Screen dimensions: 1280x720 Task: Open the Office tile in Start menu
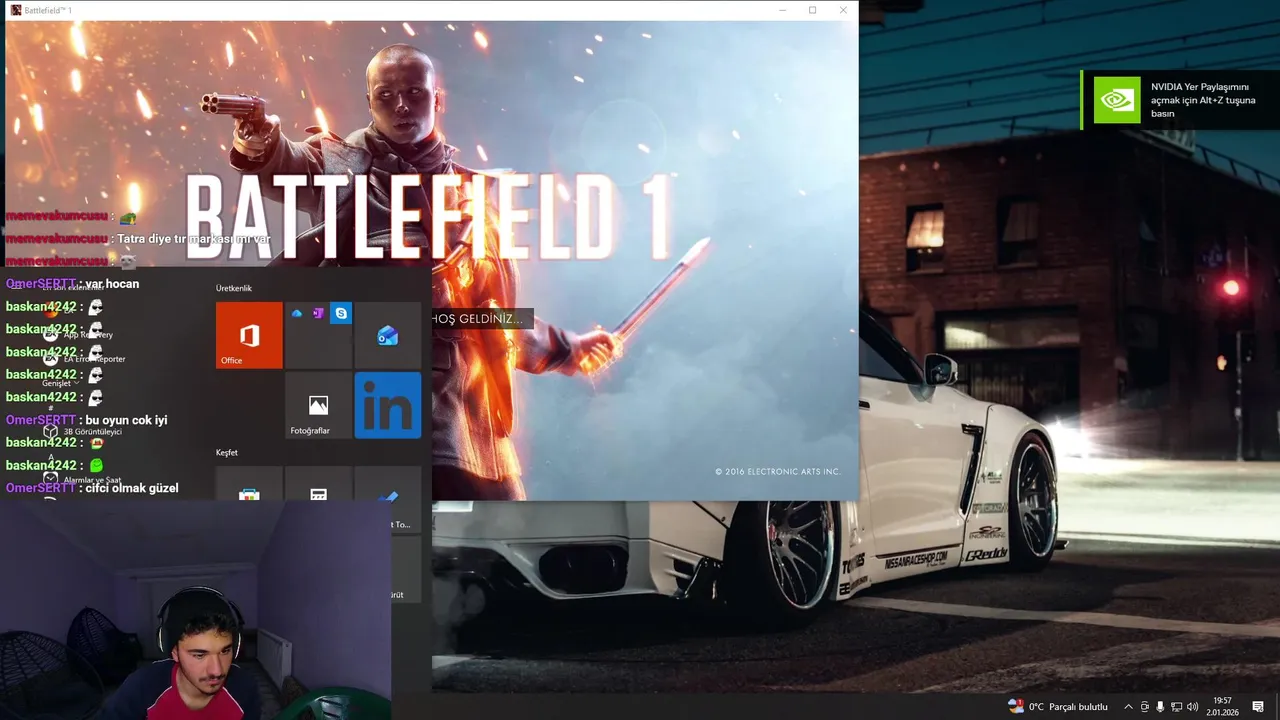pyautogui.click(x=249, y=335)
